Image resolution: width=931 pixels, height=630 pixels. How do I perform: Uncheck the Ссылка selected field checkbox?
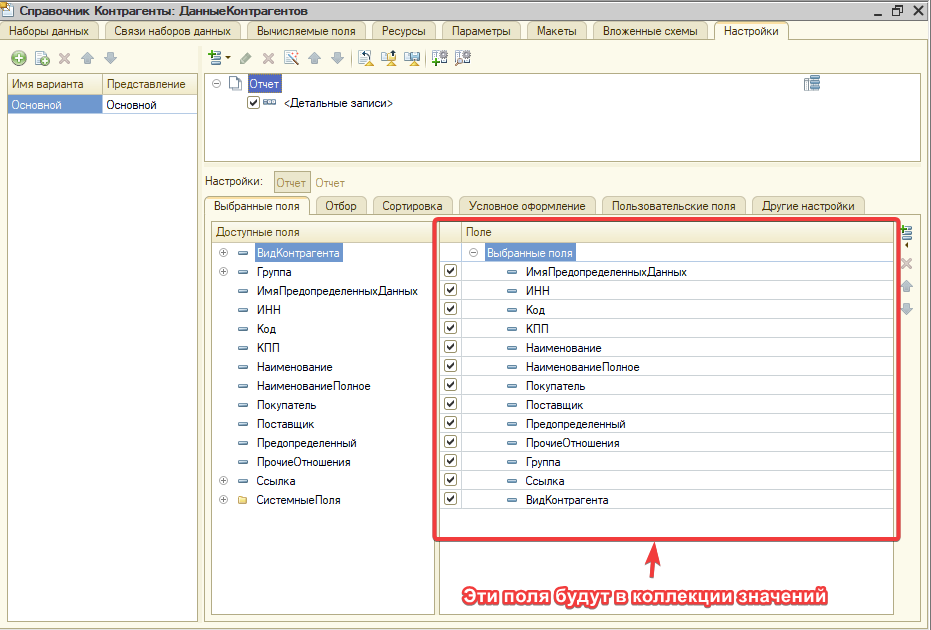[450, 481]
